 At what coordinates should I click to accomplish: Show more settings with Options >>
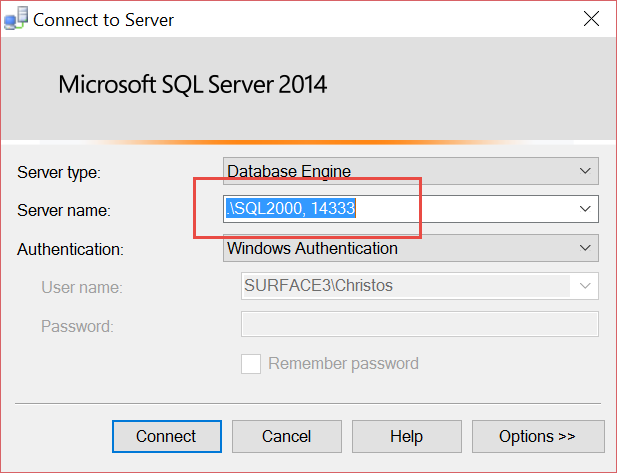[x=538, y=436]
